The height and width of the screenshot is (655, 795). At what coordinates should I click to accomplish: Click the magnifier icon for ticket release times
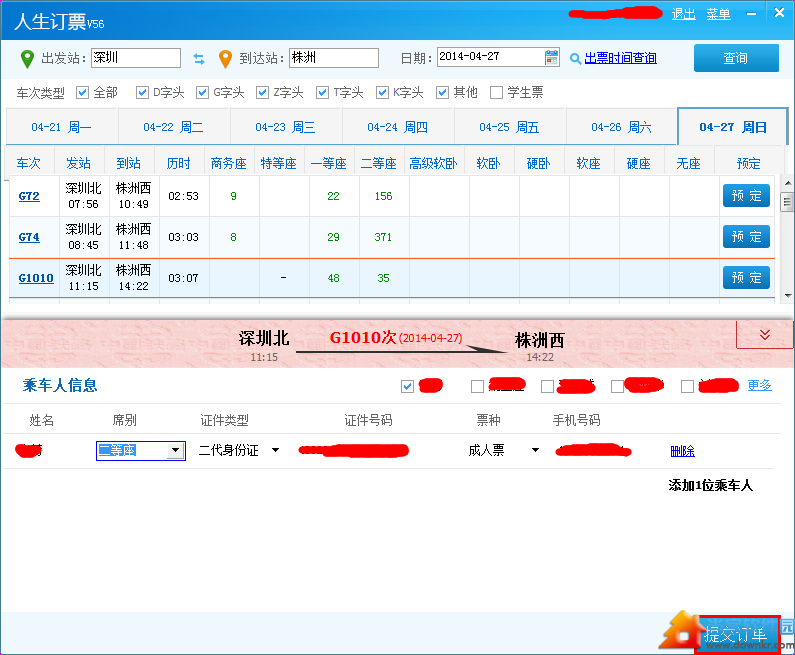click(x=575, y=59)
